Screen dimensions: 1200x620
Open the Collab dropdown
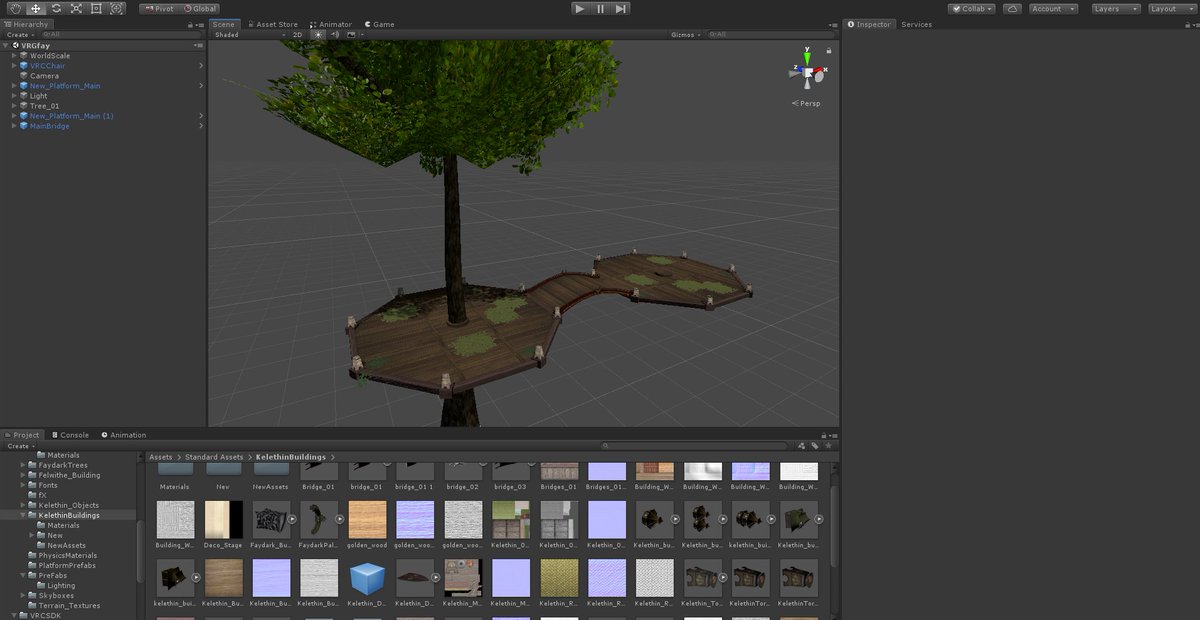tap(972, 8)
